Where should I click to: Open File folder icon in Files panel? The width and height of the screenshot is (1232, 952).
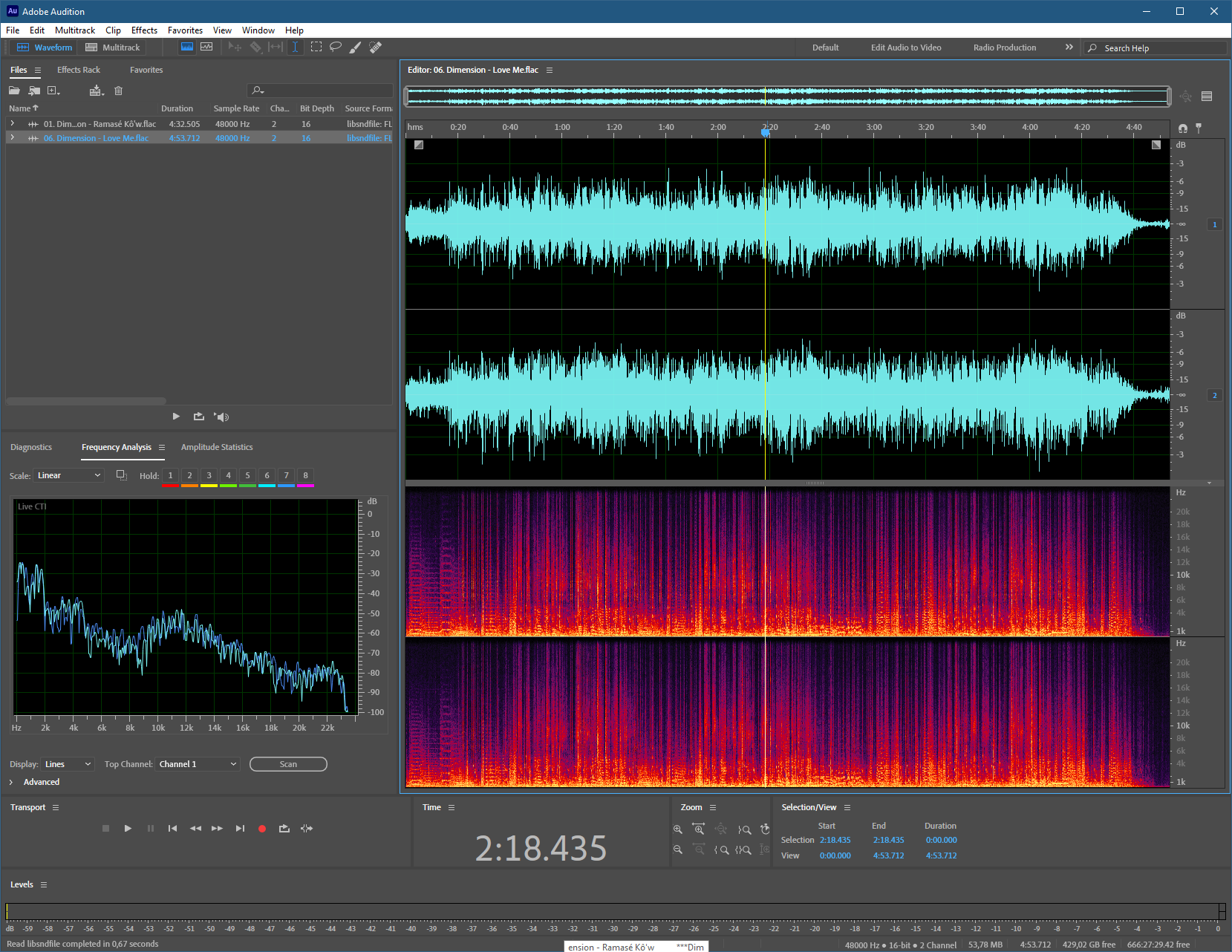tap(14, 91)
